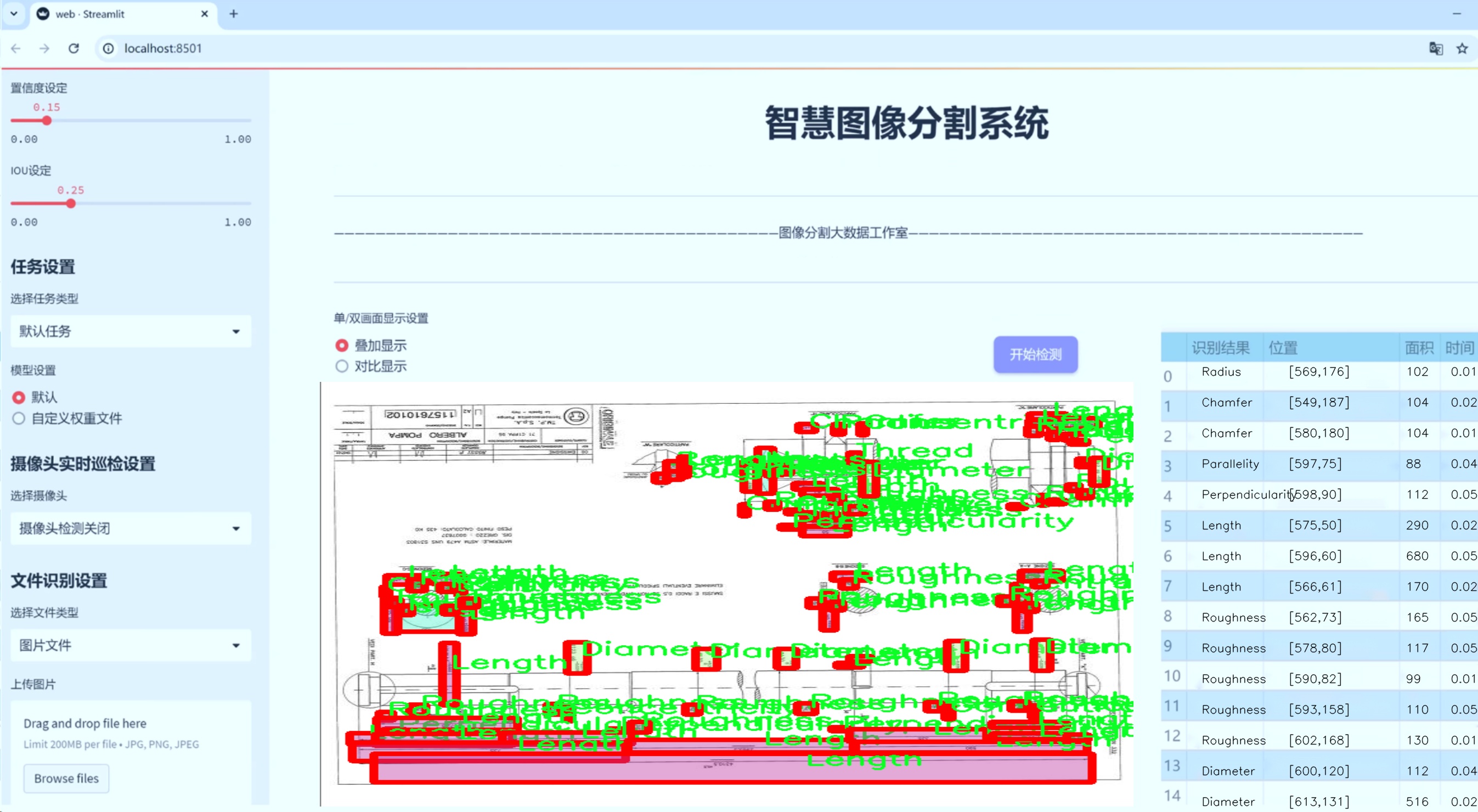This screenshot has height=812, width=1478.
Task: Click the 识别结果 column header
Action: click(x=1220, y=348)
